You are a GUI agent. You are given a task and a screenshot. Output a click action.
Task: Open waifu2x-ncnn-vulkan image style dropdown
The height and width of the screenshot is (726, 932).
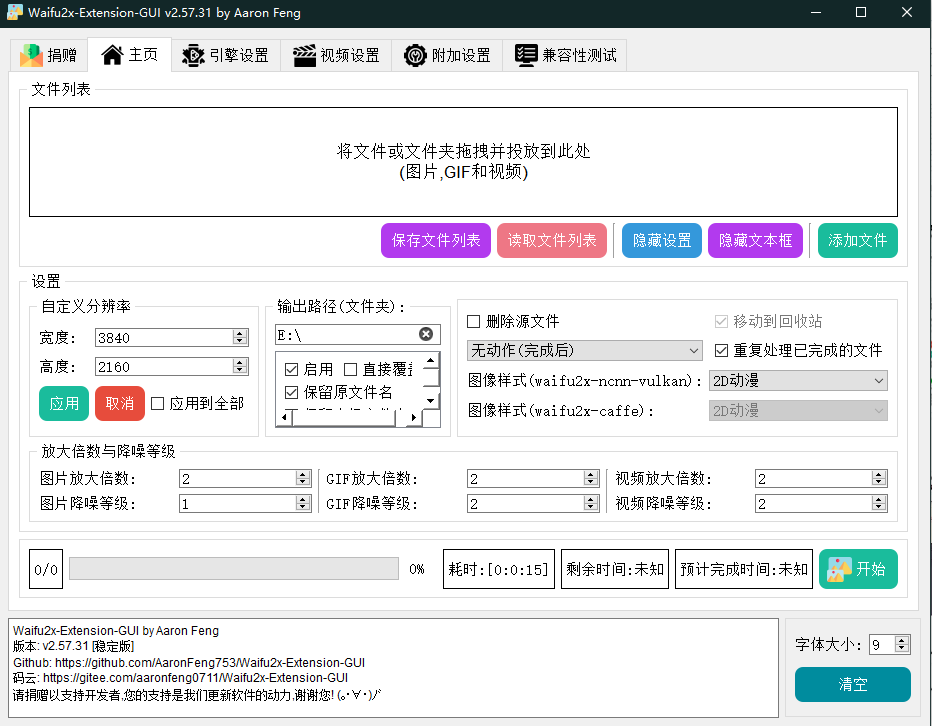(x=798, y=381)
